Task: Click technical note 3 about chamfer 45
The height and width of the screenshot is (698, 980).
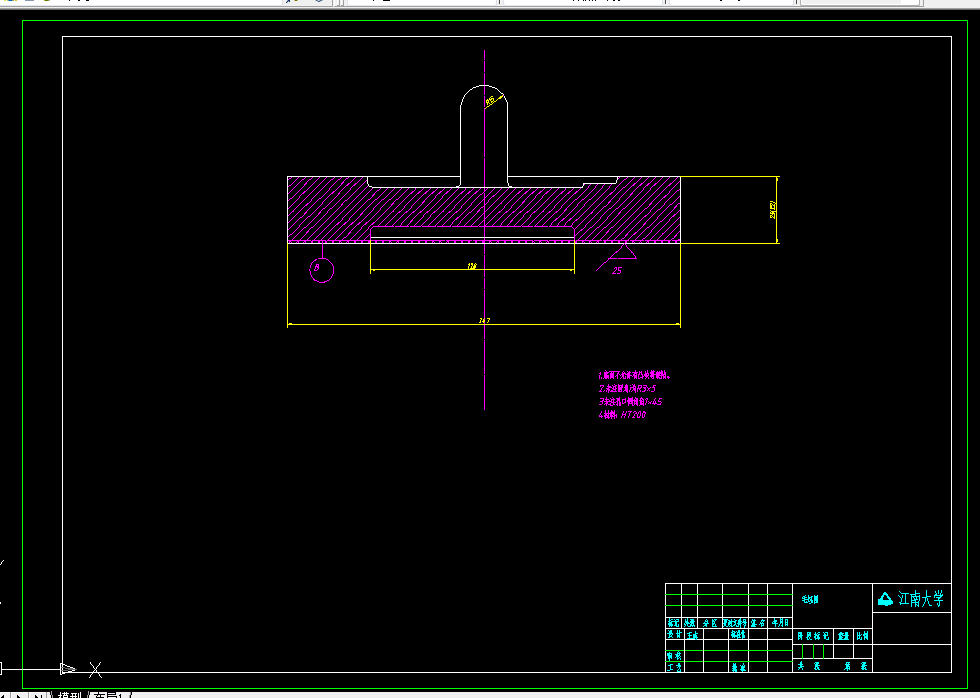Action: pos(630,402)
